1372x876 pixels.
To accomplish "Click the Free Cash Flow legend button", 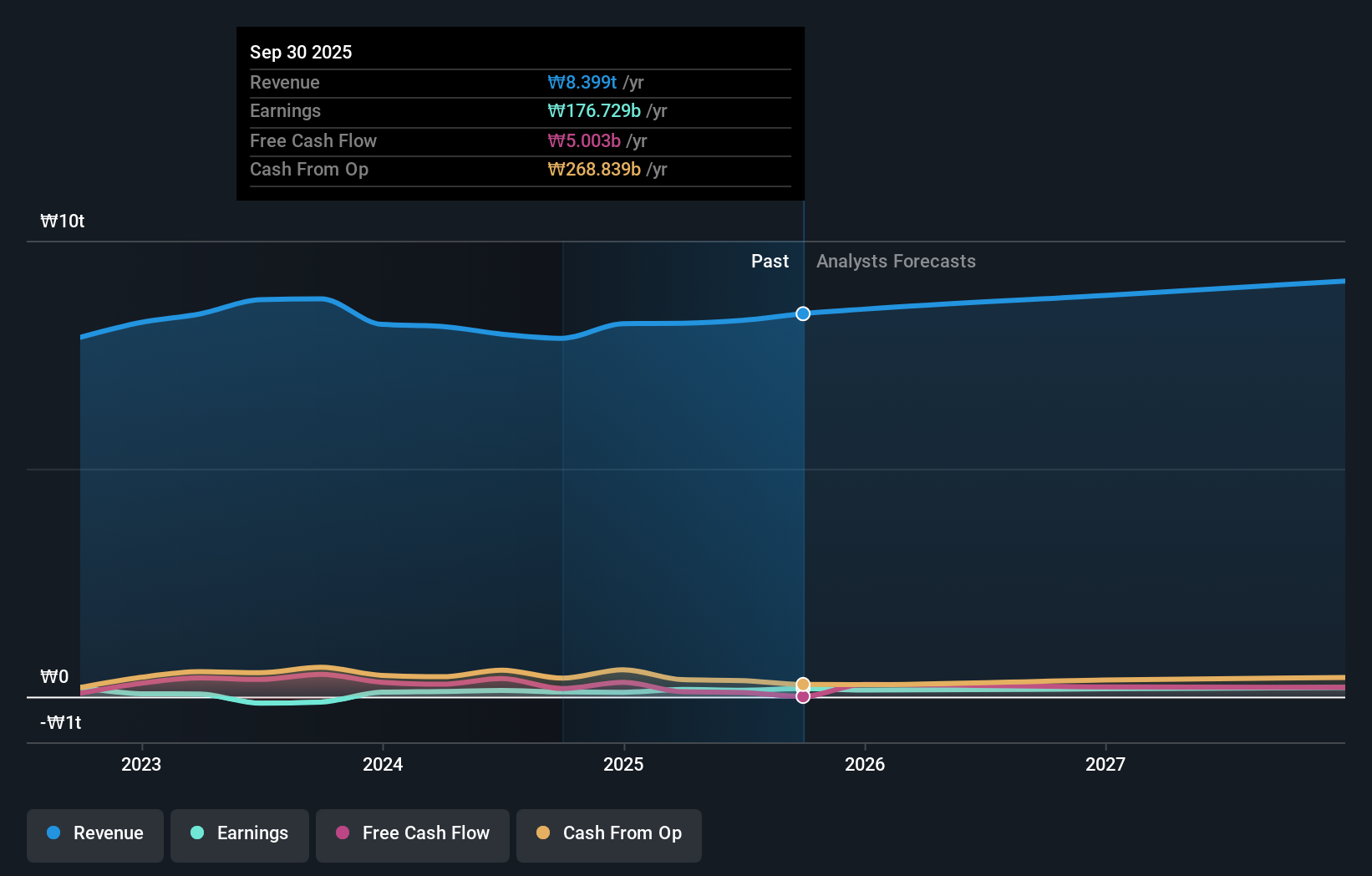I will click(x=412, y=833).
